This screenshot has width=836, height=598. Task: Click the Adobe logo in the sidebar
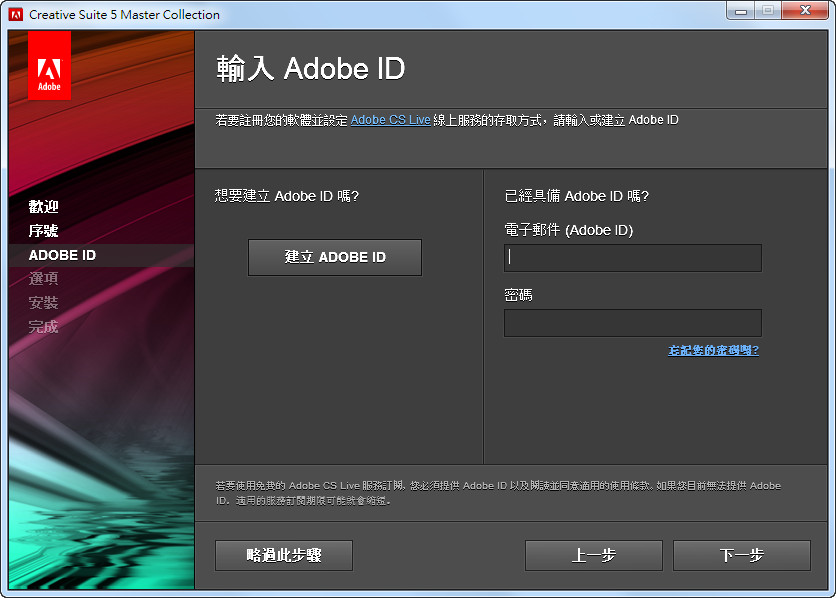point(49,66)
